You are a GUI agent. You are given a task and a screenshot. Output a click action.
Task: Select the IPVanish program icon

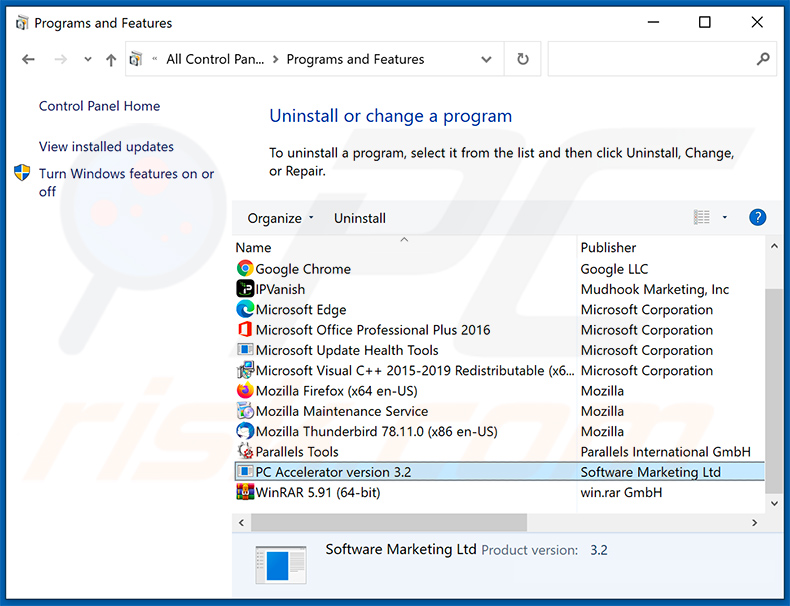[x=245, y=289]
